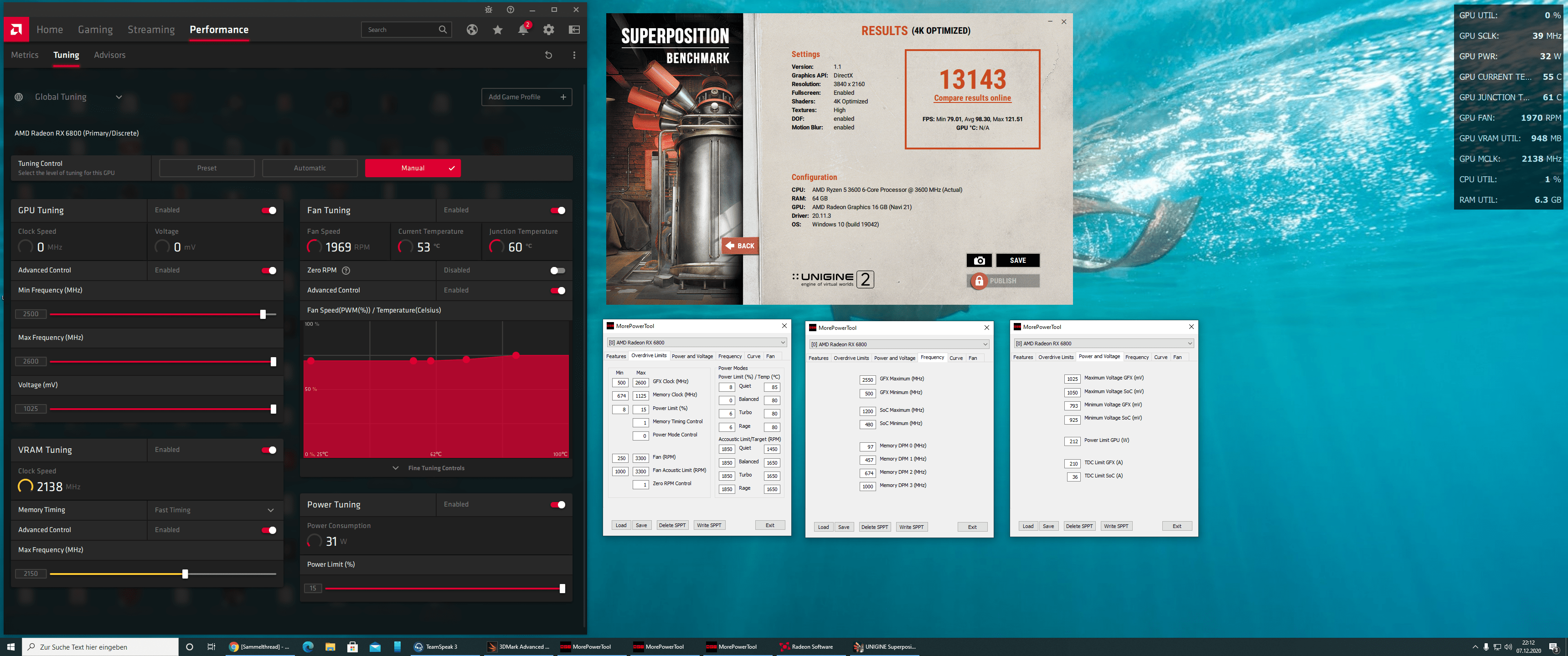Click BACK in Superposition Benchmark

point(740,246)
